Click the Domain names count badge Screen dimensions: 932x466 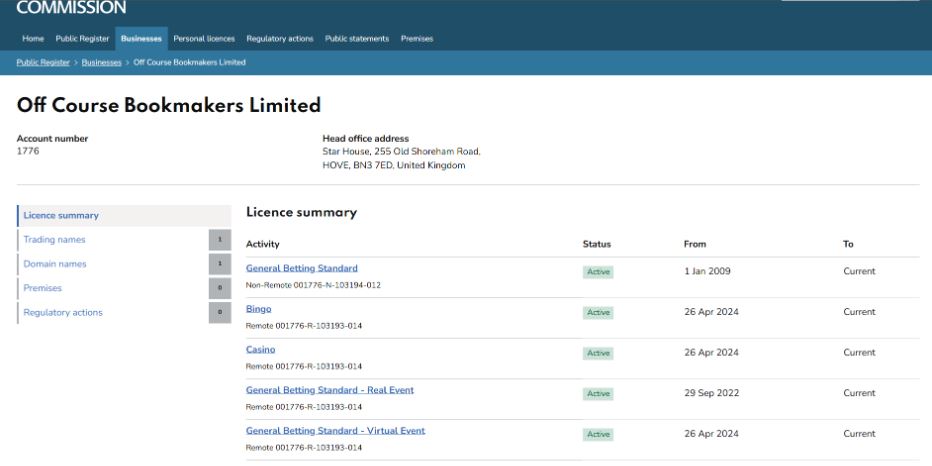coord(220,264)
